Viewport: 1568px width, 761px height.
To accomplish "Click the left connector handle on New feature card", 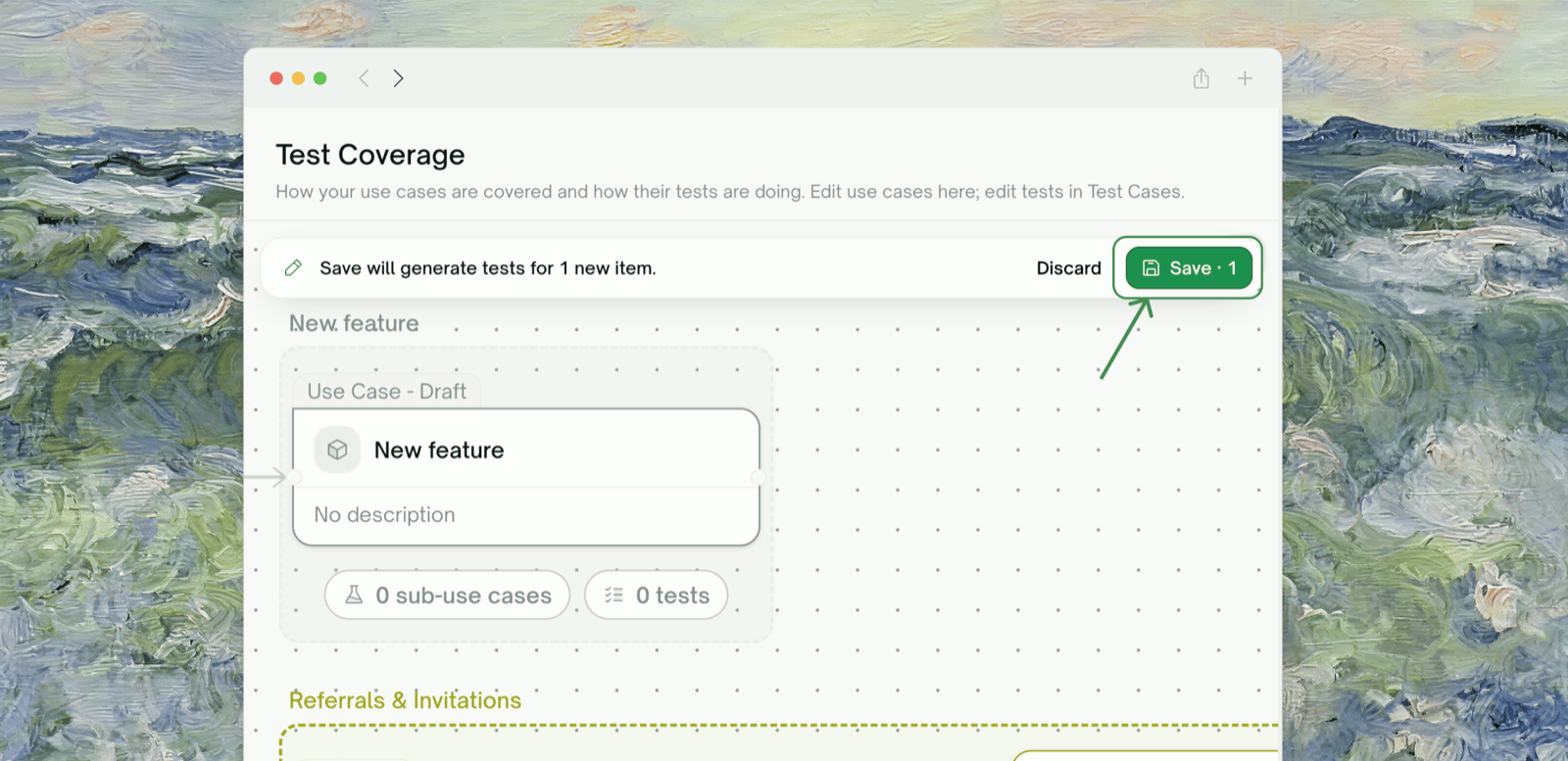I will tap(294, 477).
